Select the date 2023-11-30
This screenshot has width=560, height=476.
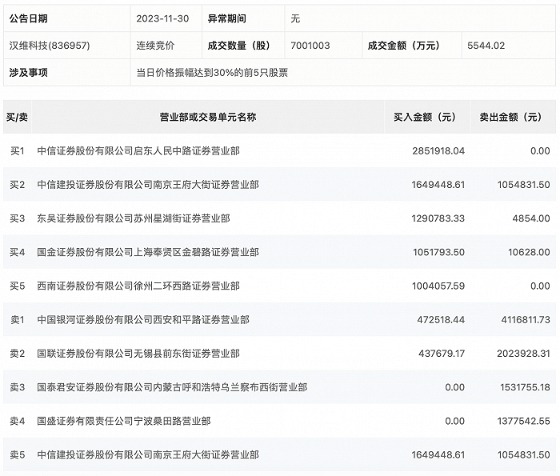[162, 18]
